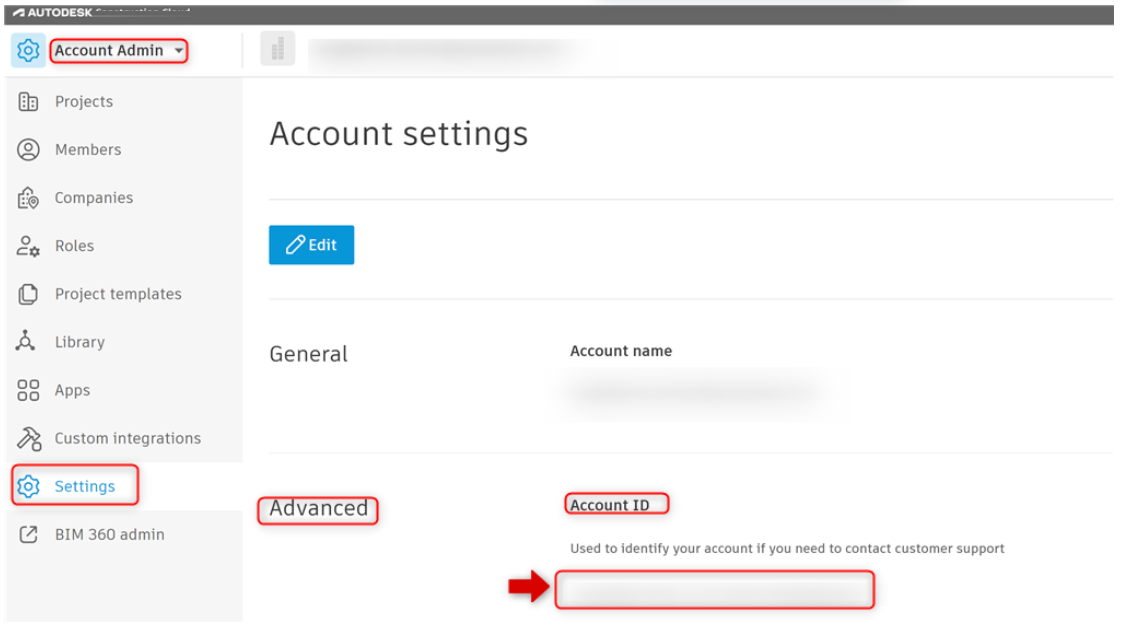Open the Account Admin dropdown
This screenshot has width=1148, height=628.
[x=119, y=51]
